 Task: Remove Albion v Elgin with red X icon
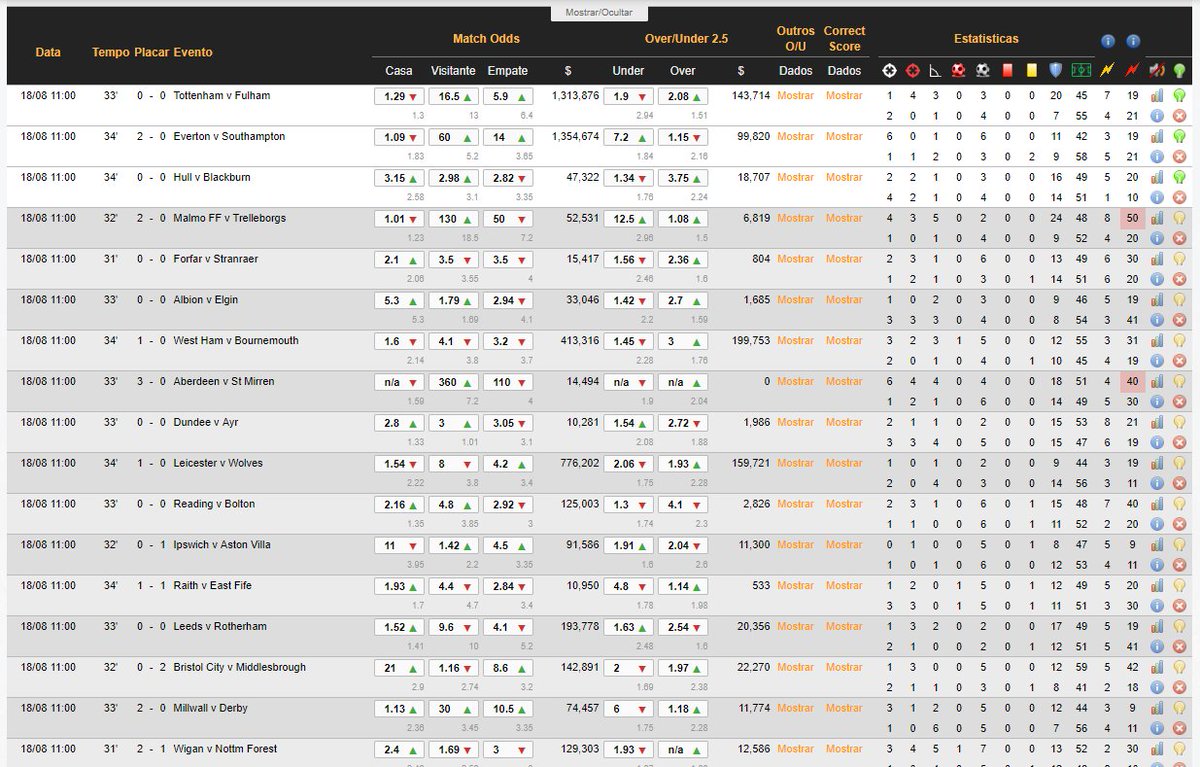coord(1179,320)
